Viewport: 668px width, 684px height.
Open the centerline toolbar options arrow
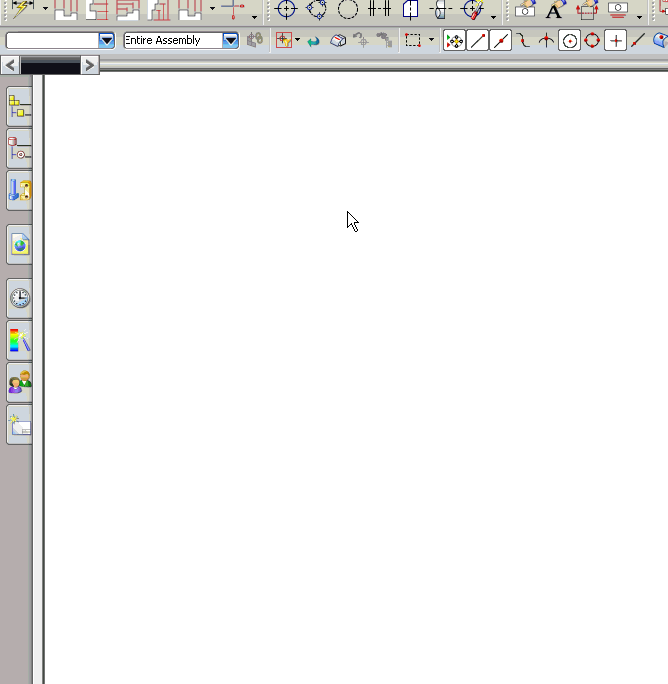click(493, 17)
